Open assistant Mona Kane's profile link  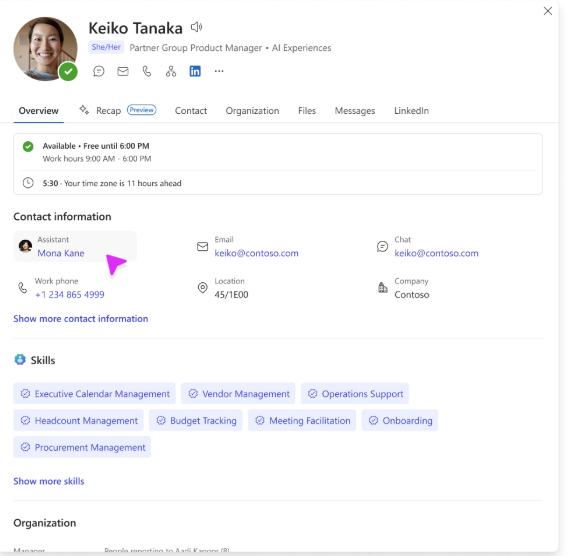point(60,253)
